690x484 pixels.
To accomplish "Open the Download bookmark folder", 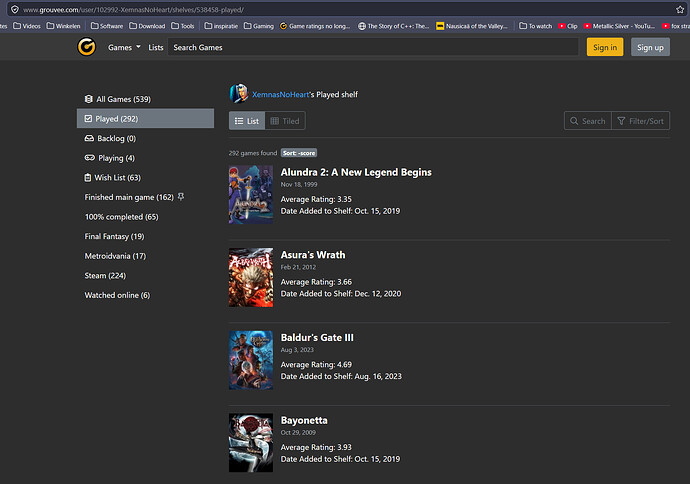I will click(147, 26).
